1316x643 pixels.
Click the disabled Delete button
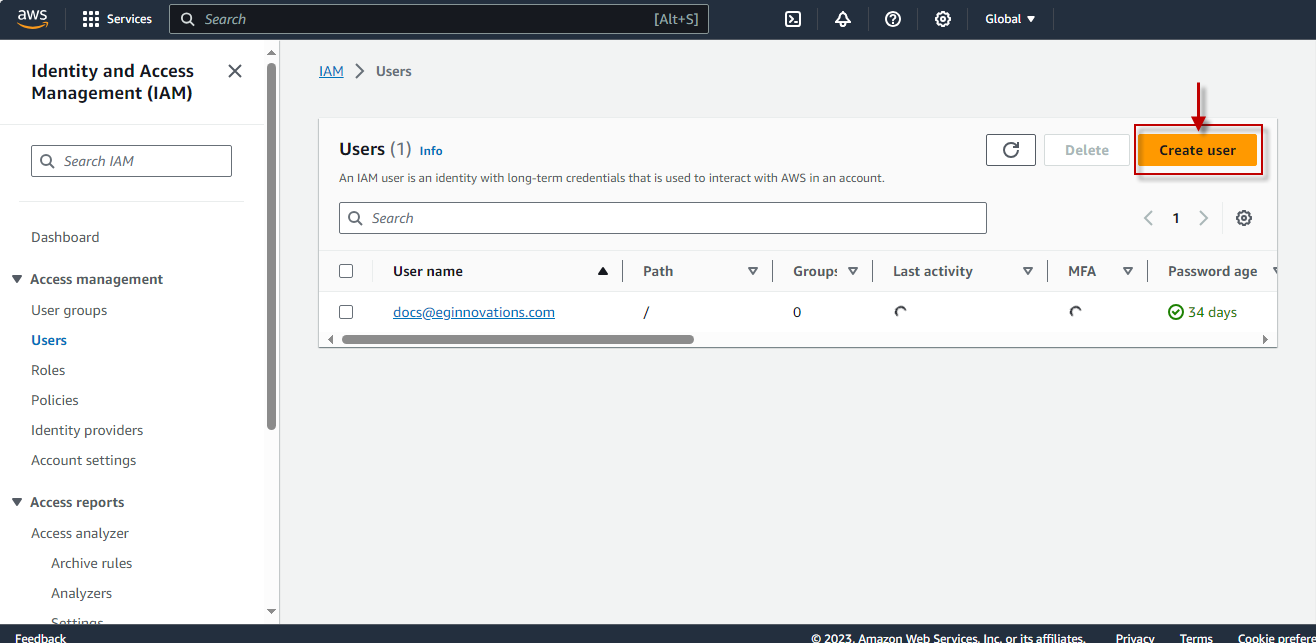1087,150
